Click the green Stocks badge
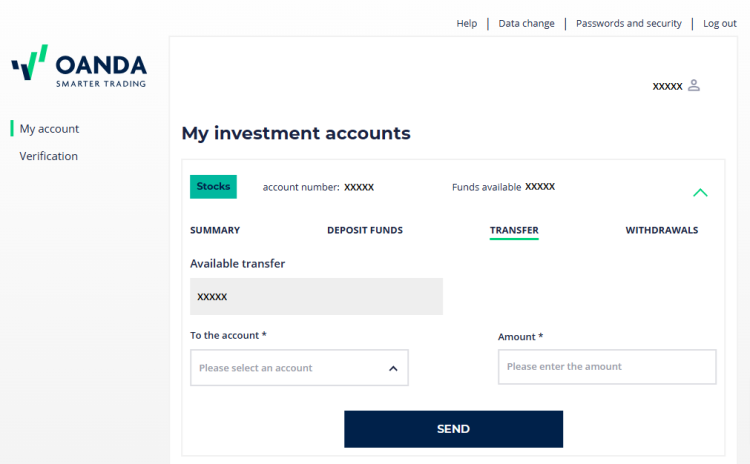750x464 pixels. click(213, 187)
